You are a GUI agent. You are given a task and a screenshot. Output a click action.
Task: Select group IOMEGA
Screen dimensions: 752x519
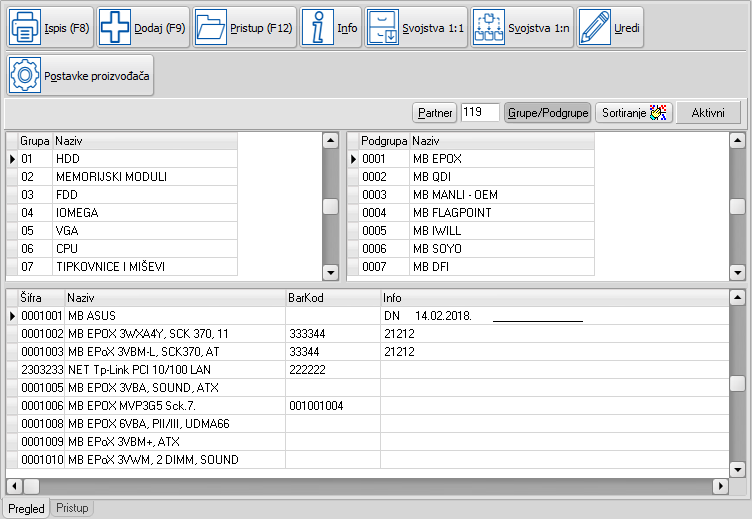(122, 212)
